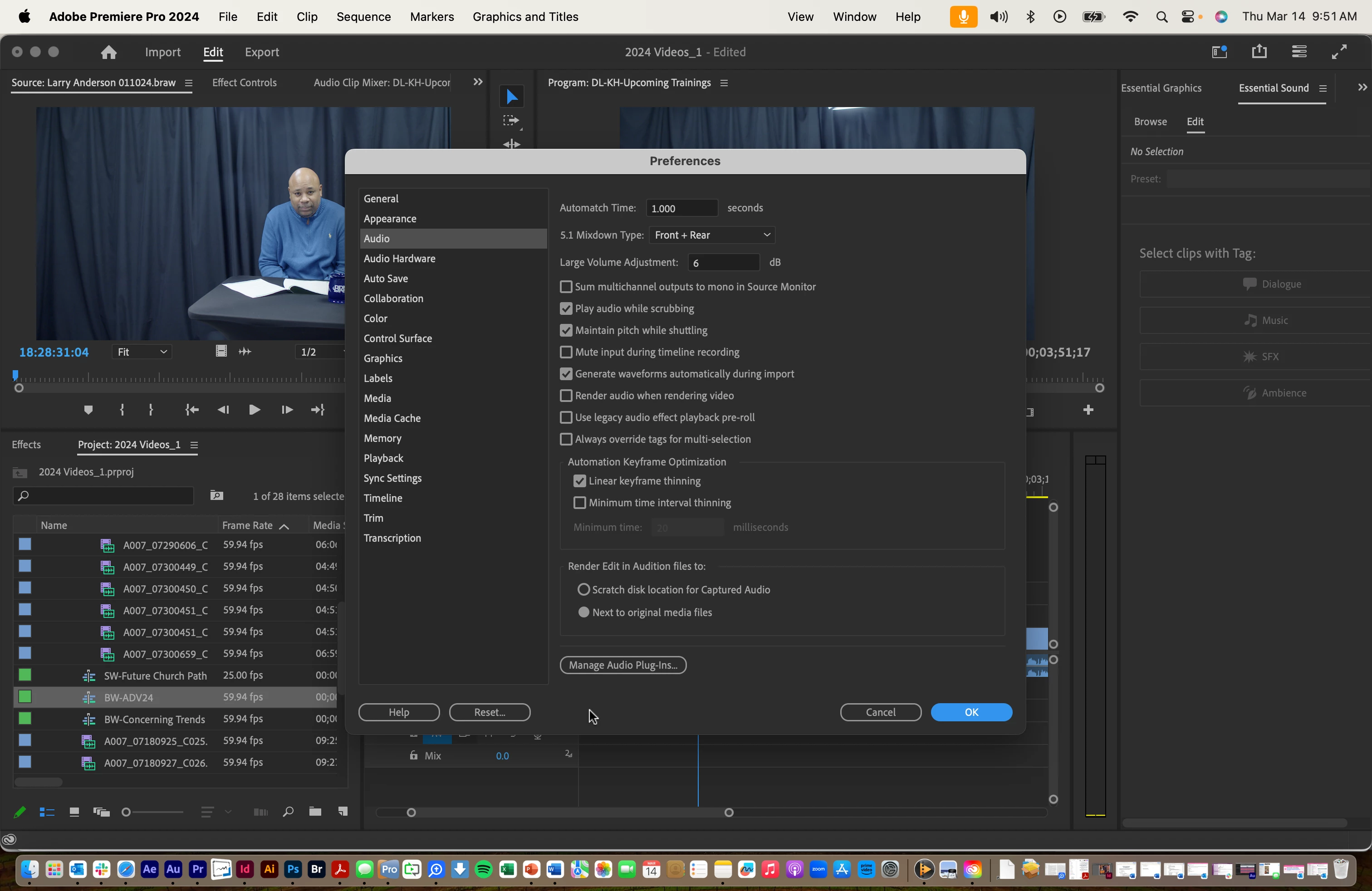Screen dimensions: 1372x891
Task: Switch Project panel to Icon View
Action: coord(74,812)
